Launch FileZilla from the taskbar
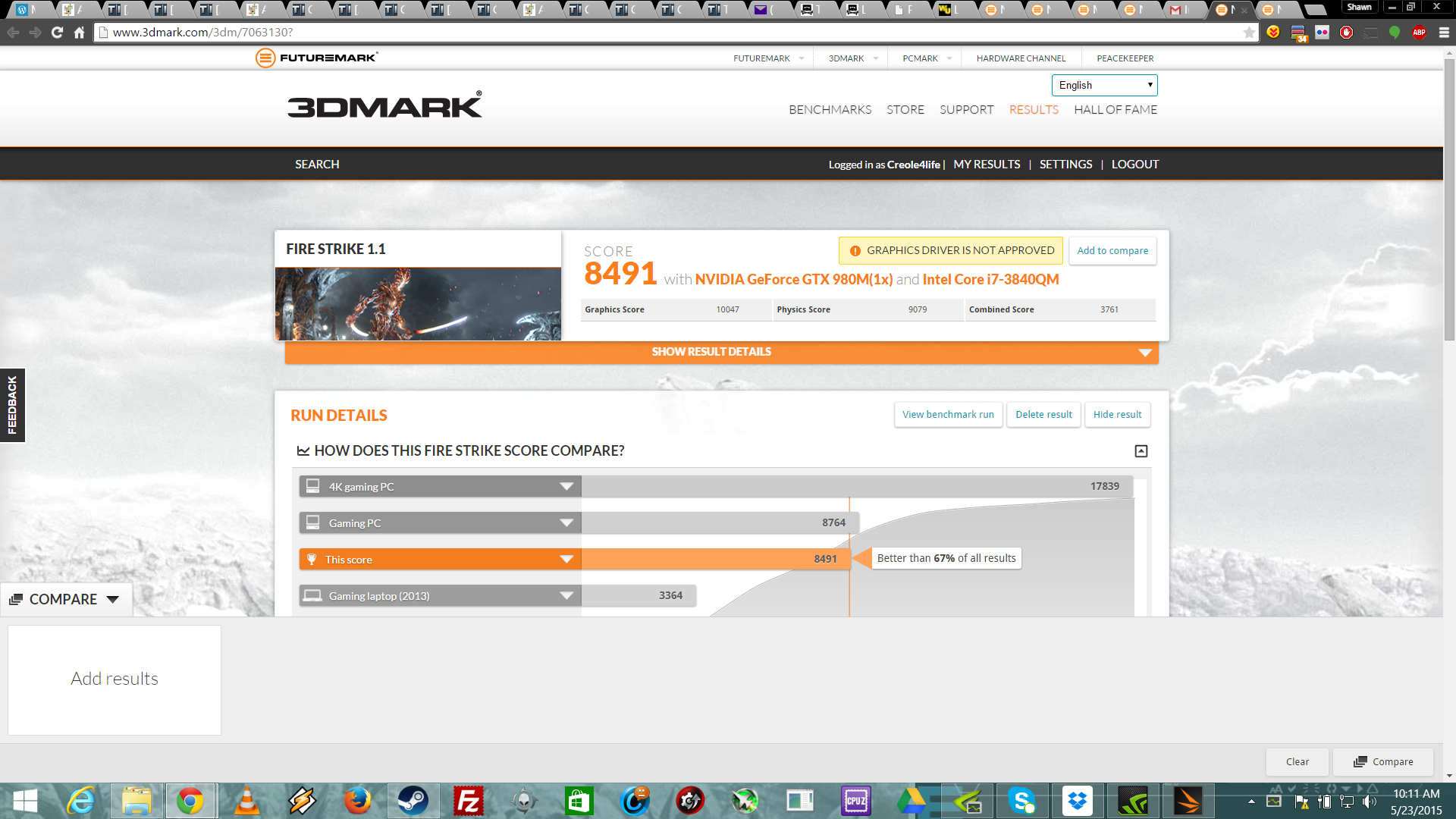The width and height of the screenshot is (1456, 819). coord(469,801)
